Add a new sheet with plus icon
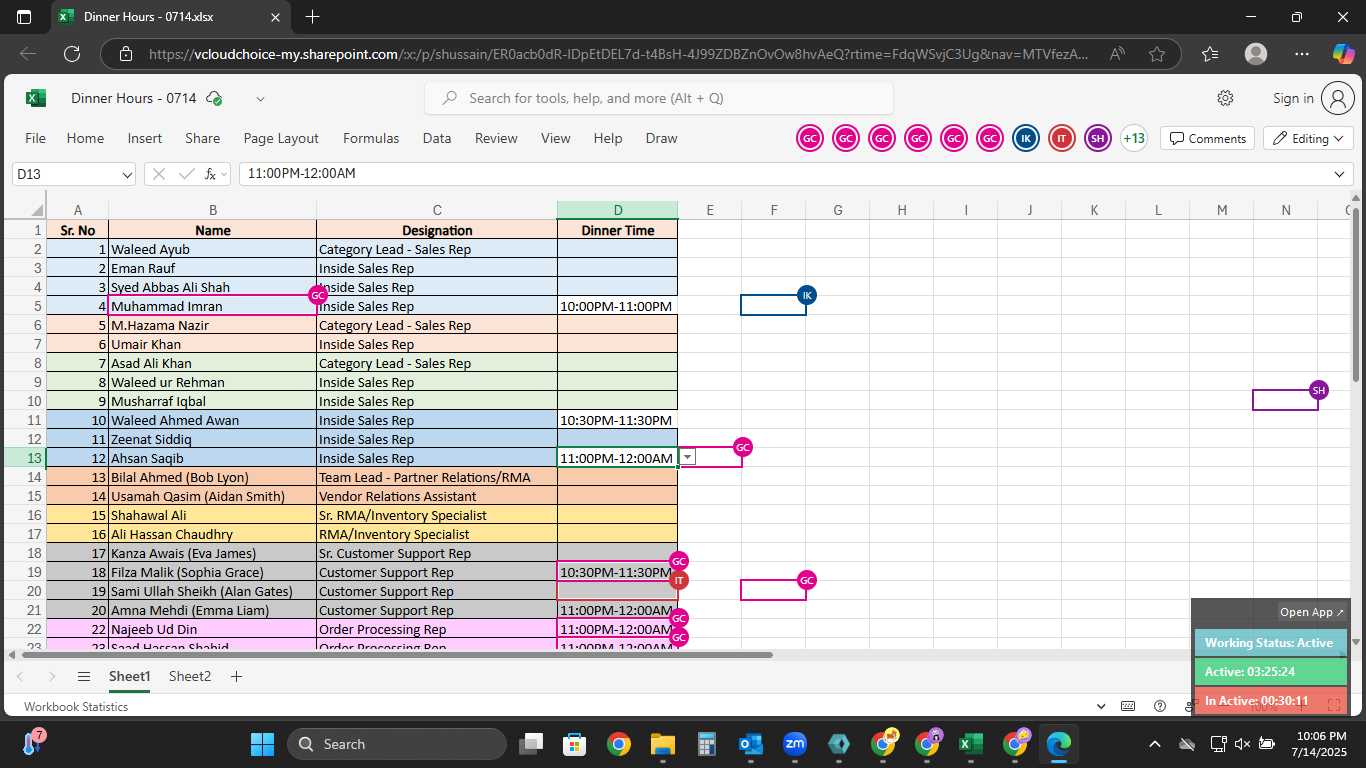This screenshot has height=768, width=1366. (x=236, y=677)
